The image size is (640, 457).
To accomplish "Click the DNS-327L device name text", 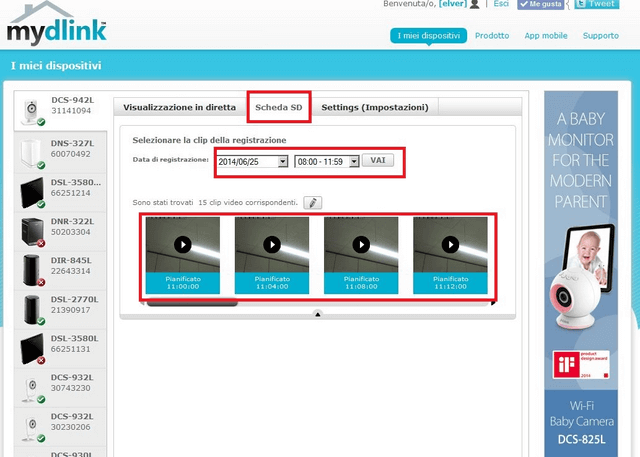I will coord(72,144).
